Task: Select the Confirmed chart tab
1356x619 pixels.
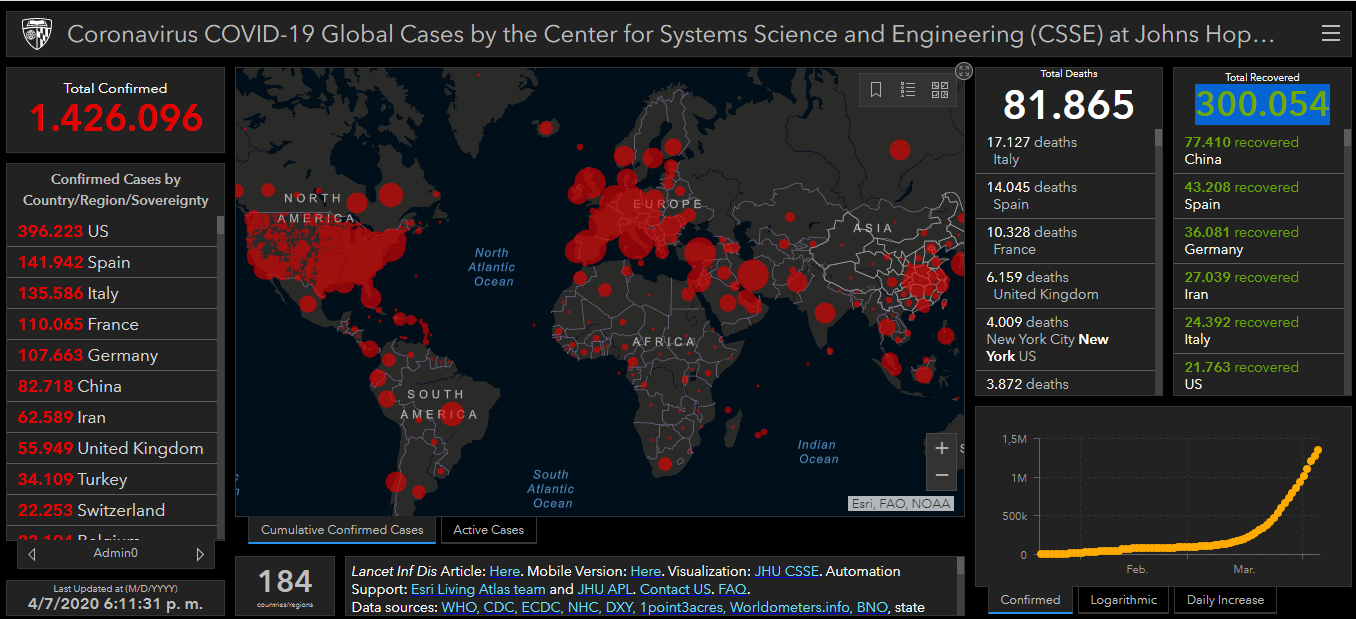Action: (x=1030, y=600)
